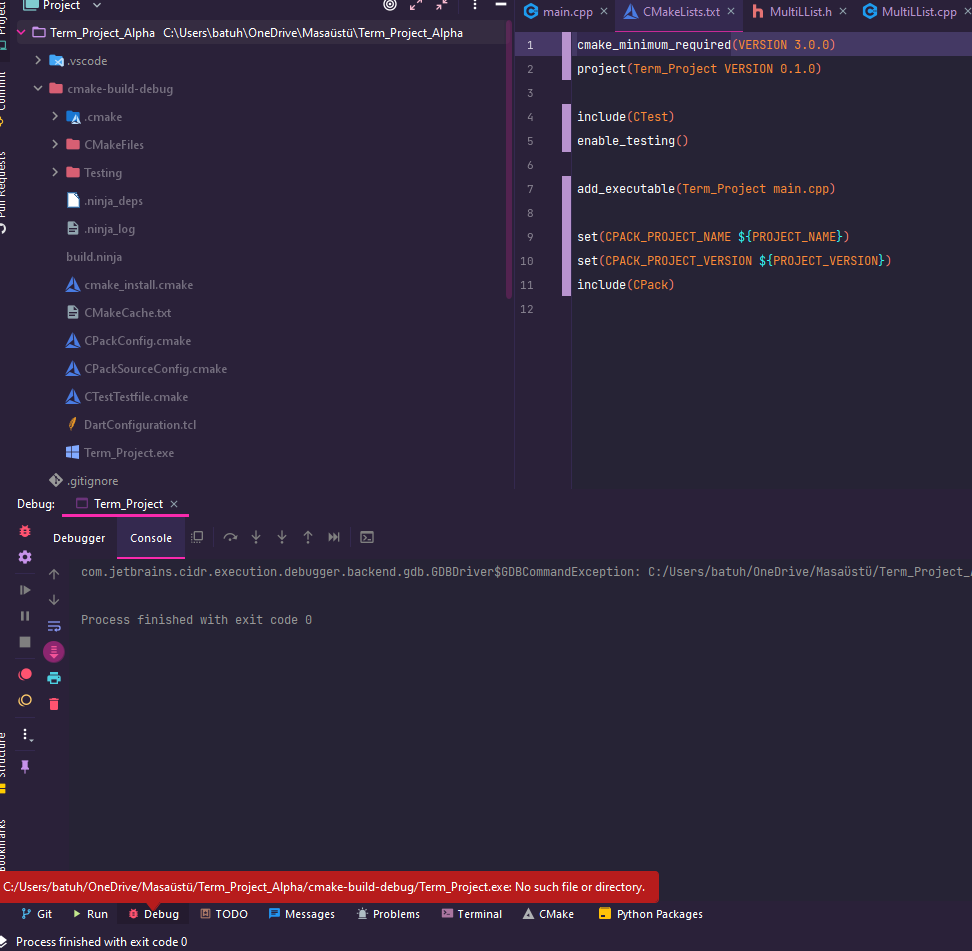Click the Rerun debug bug icon
This screenshot has width=972, height=951.
tap(25, 531)
